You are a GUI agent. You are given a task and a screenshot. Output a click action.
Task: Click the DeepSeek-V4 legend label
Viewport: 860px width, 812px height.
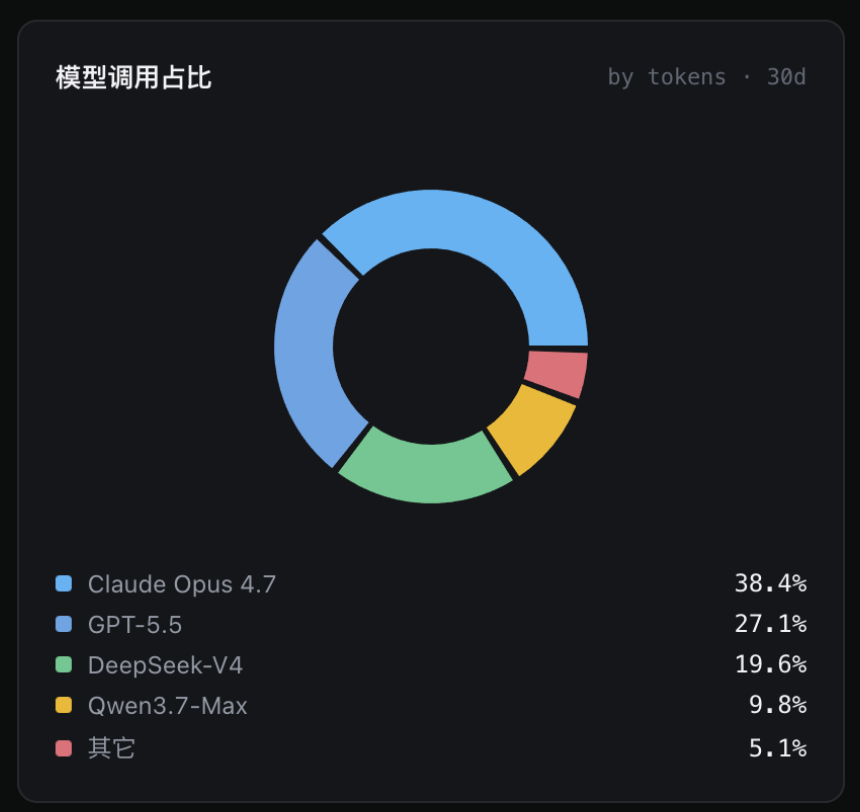165,666
